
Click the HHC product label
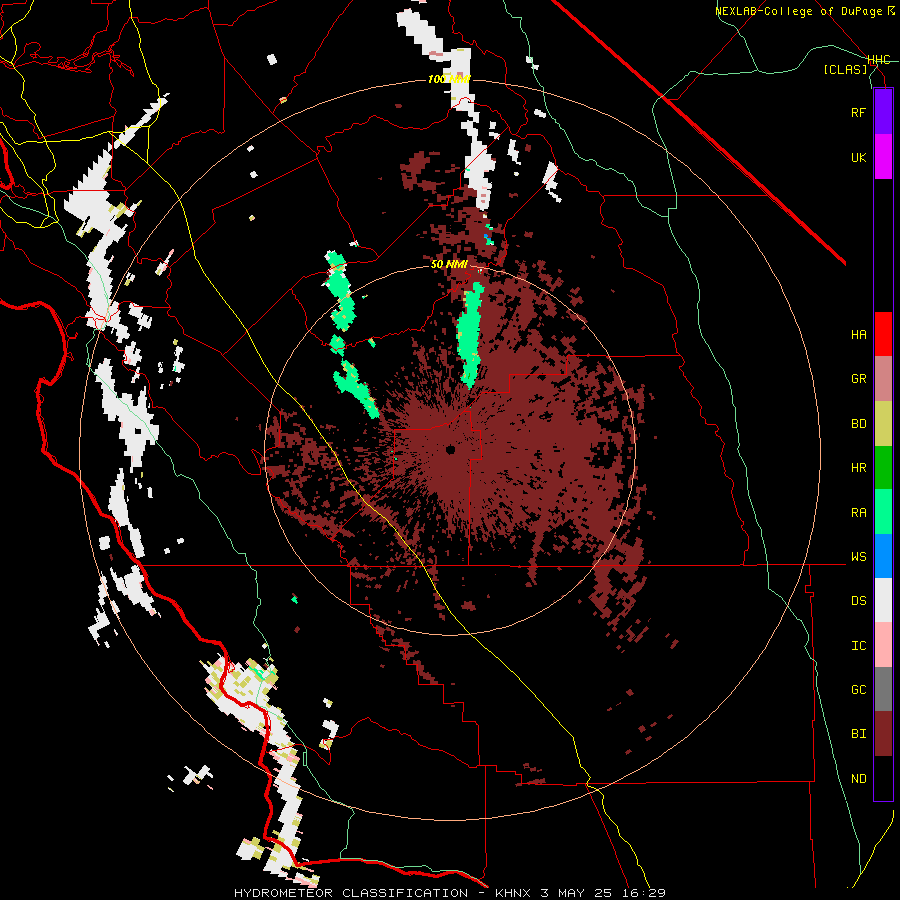coord(878,60)
